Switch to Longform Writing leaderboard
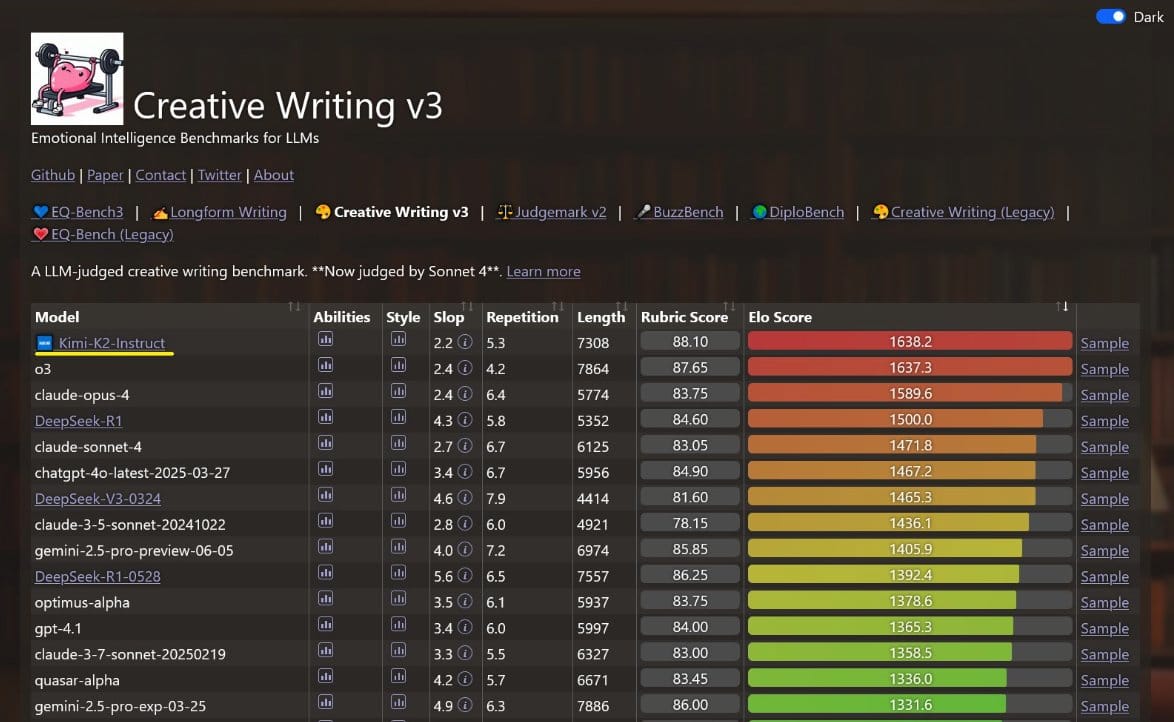The width and height of the screenshot is (1174, 722). coord(219,212)
